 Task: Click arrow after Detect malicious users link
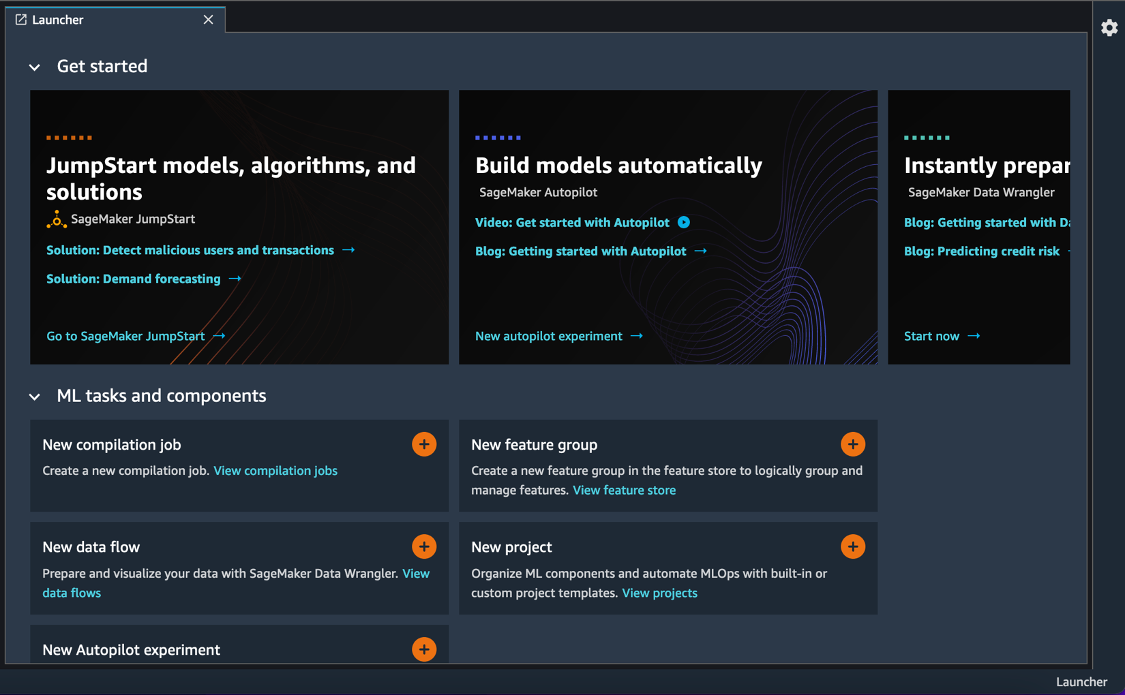click(x=349, y=250)
